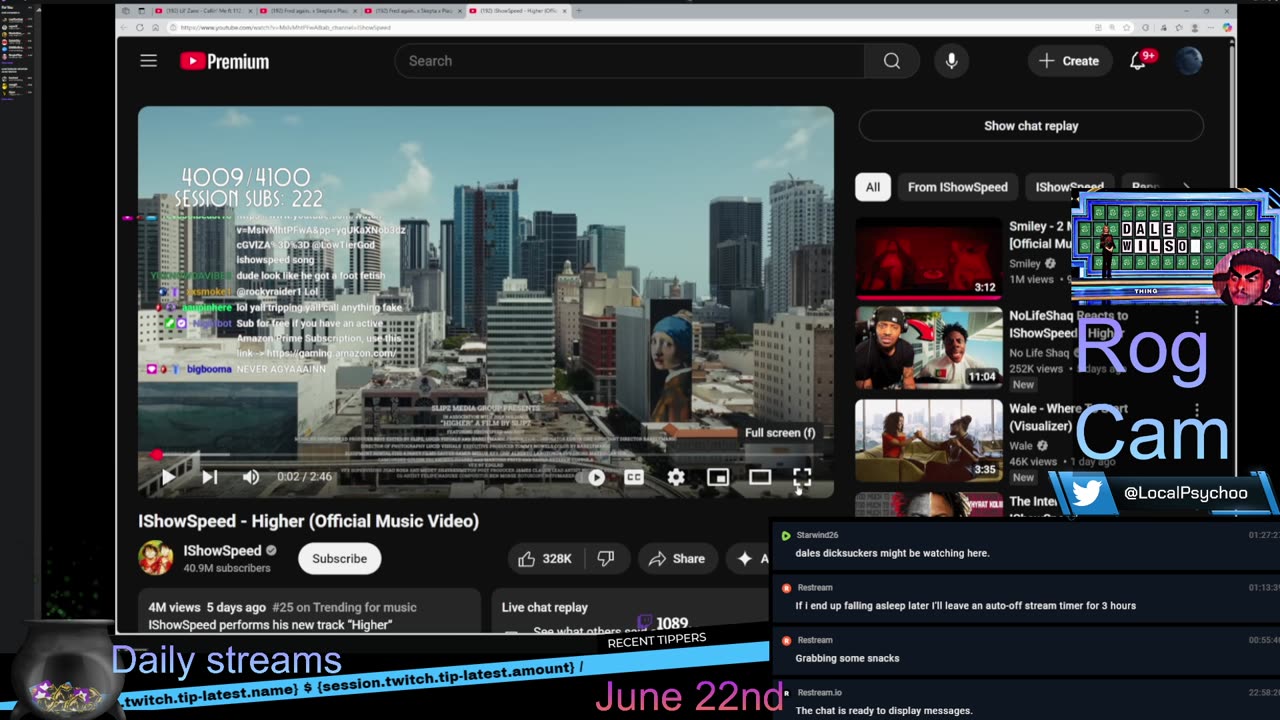The width and height of the screenshot is (1280, 720).
Task: Open player settings gear
Action: (676, 478)
